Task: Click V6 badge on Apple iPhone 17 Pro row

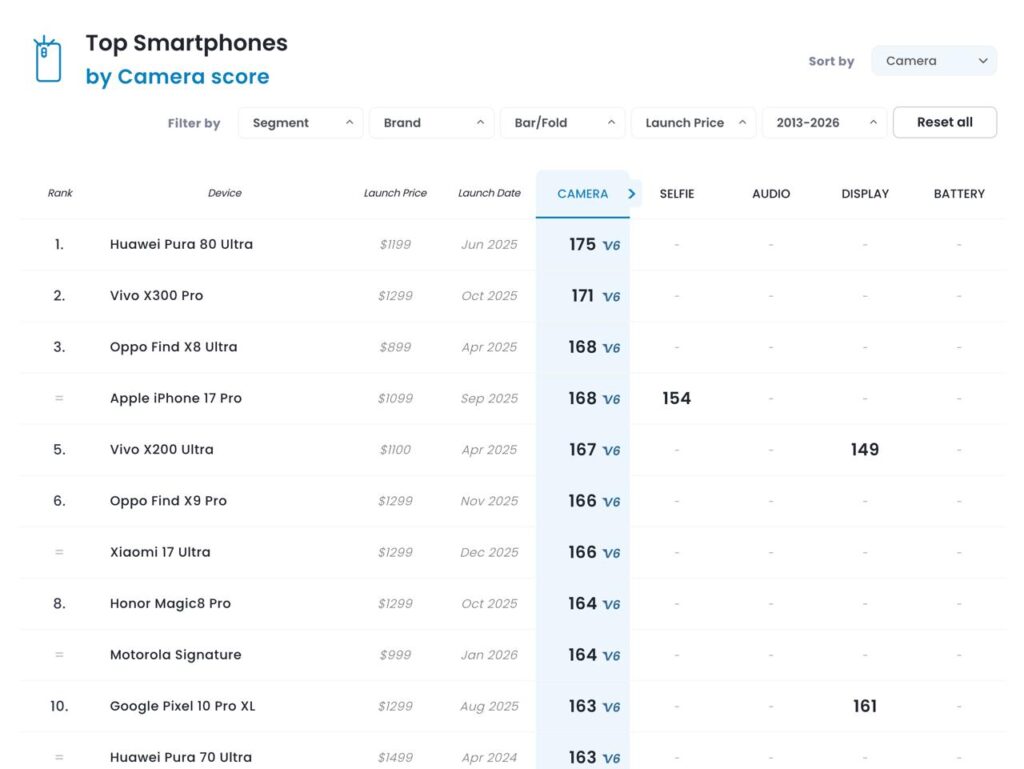Action: 611,399
